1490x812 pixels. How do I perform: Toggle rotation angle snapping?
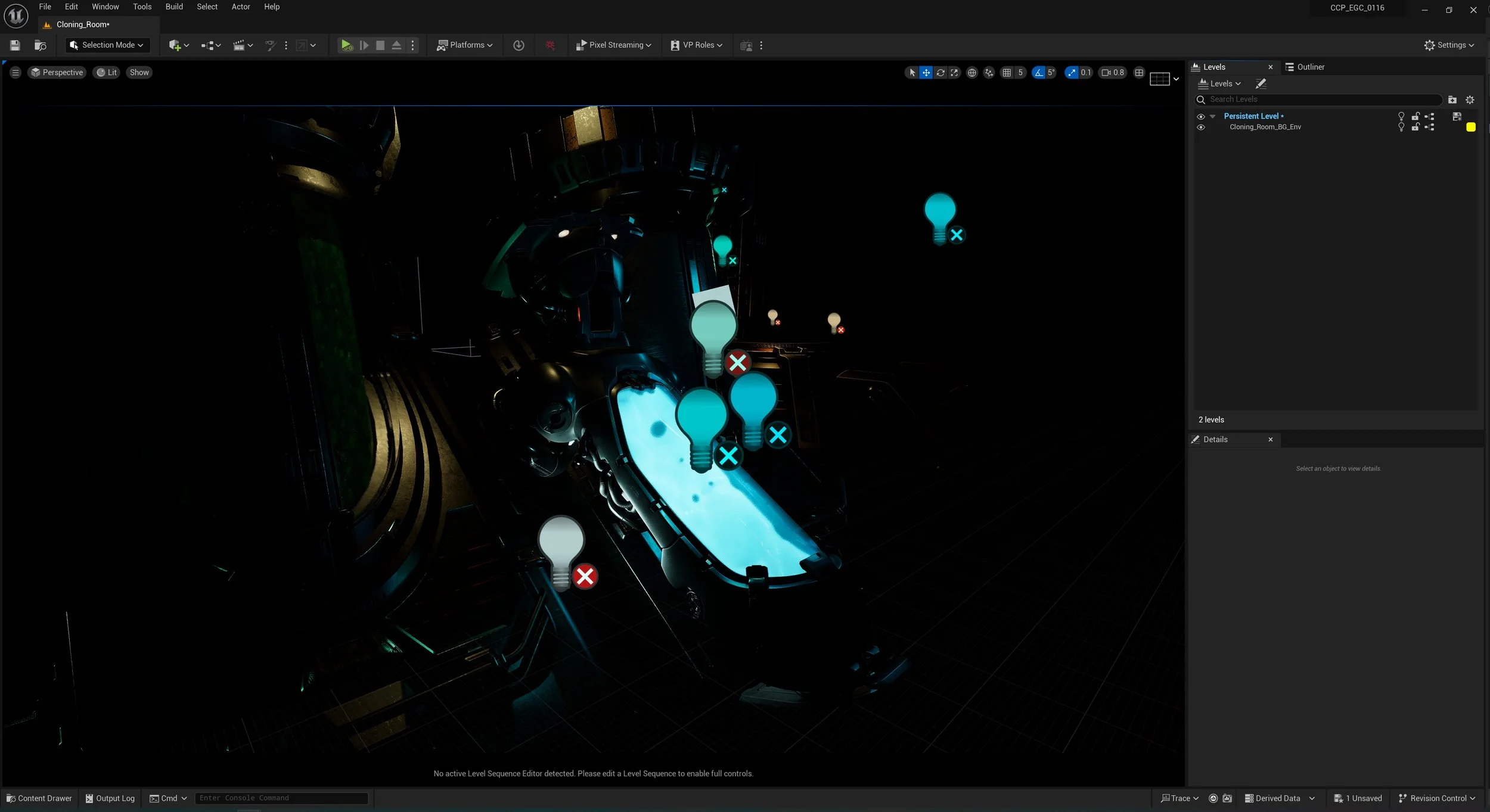pos(1039,73)
